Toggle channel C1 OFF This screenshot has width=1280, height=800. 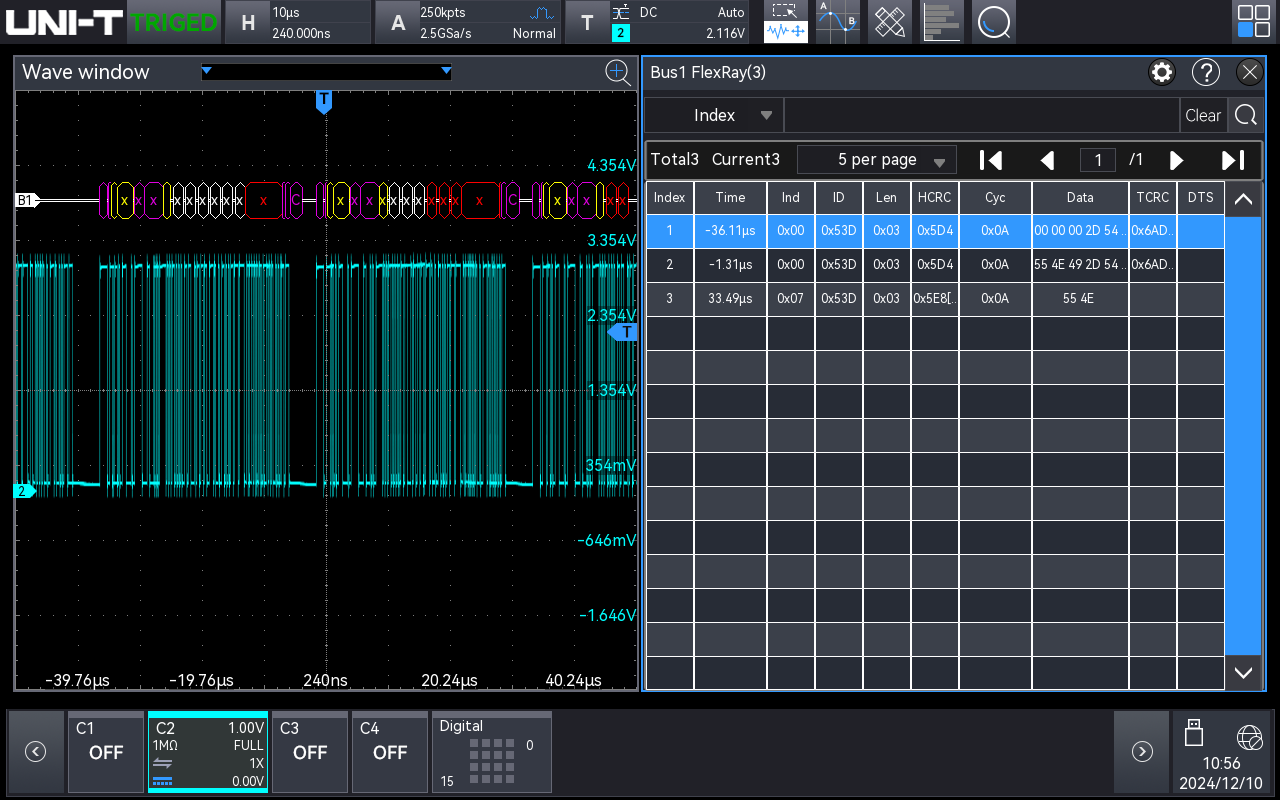(106, 752)
